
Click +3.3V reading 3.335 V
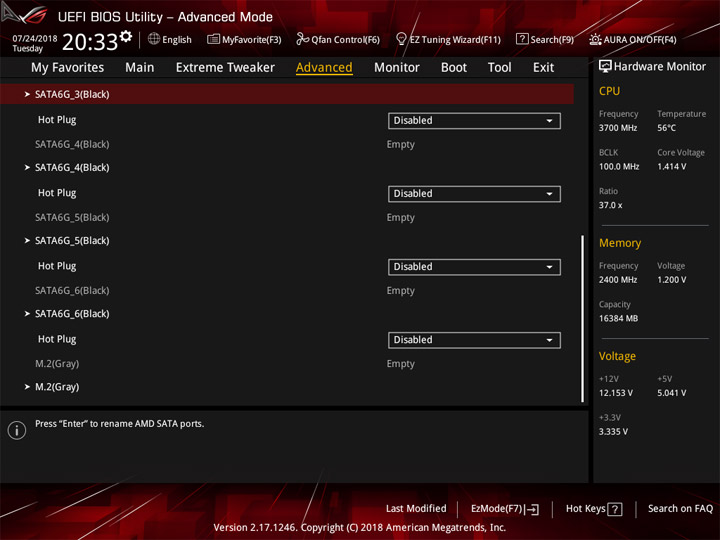click(x=613, y=432)
